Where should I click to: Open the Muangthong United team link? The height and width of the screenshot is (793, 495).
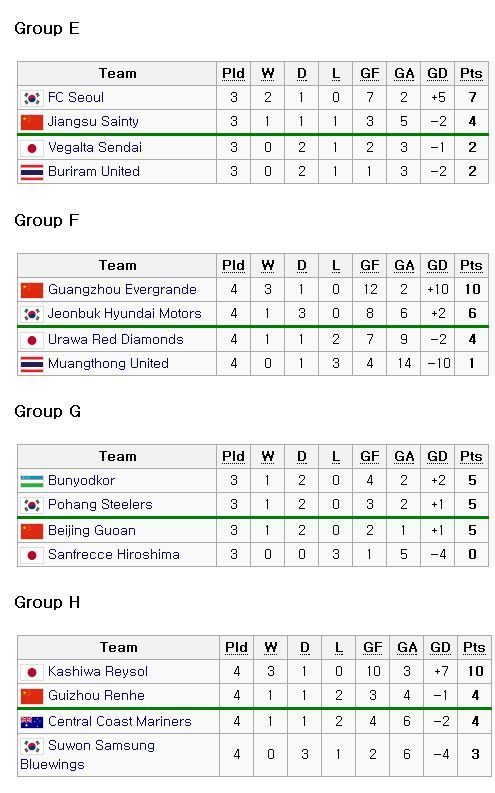[108, 364]
